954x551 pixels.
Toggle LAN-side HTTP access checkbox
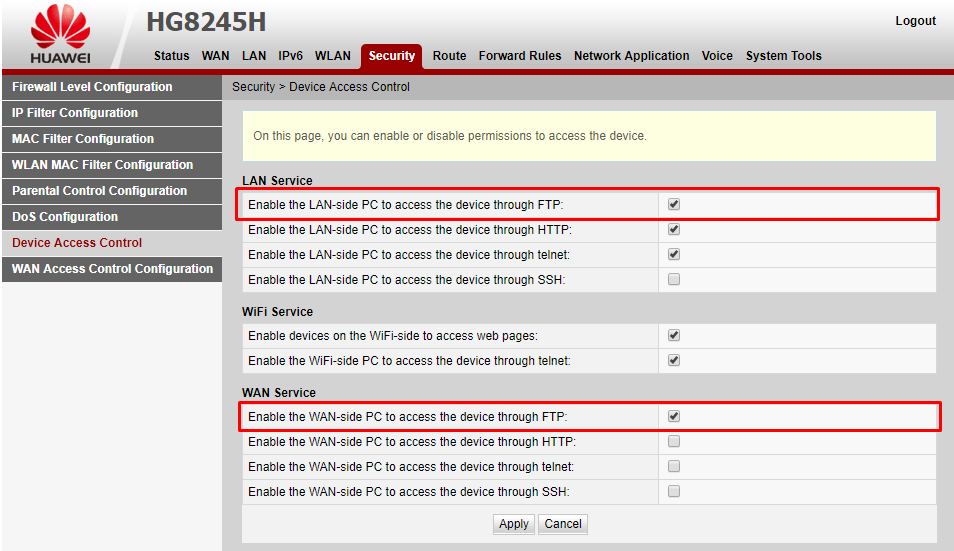[674, 229]
